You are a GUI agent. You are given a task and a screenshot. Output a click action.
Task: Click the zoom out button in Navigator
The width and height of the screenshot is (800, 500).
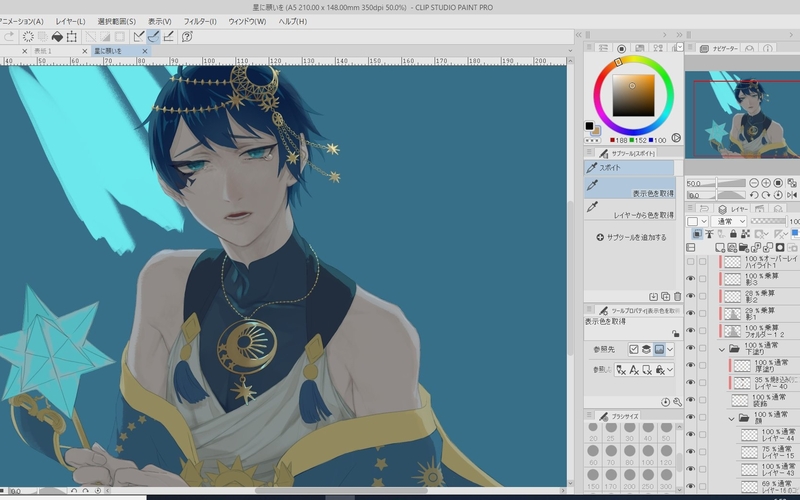(754, 183)
